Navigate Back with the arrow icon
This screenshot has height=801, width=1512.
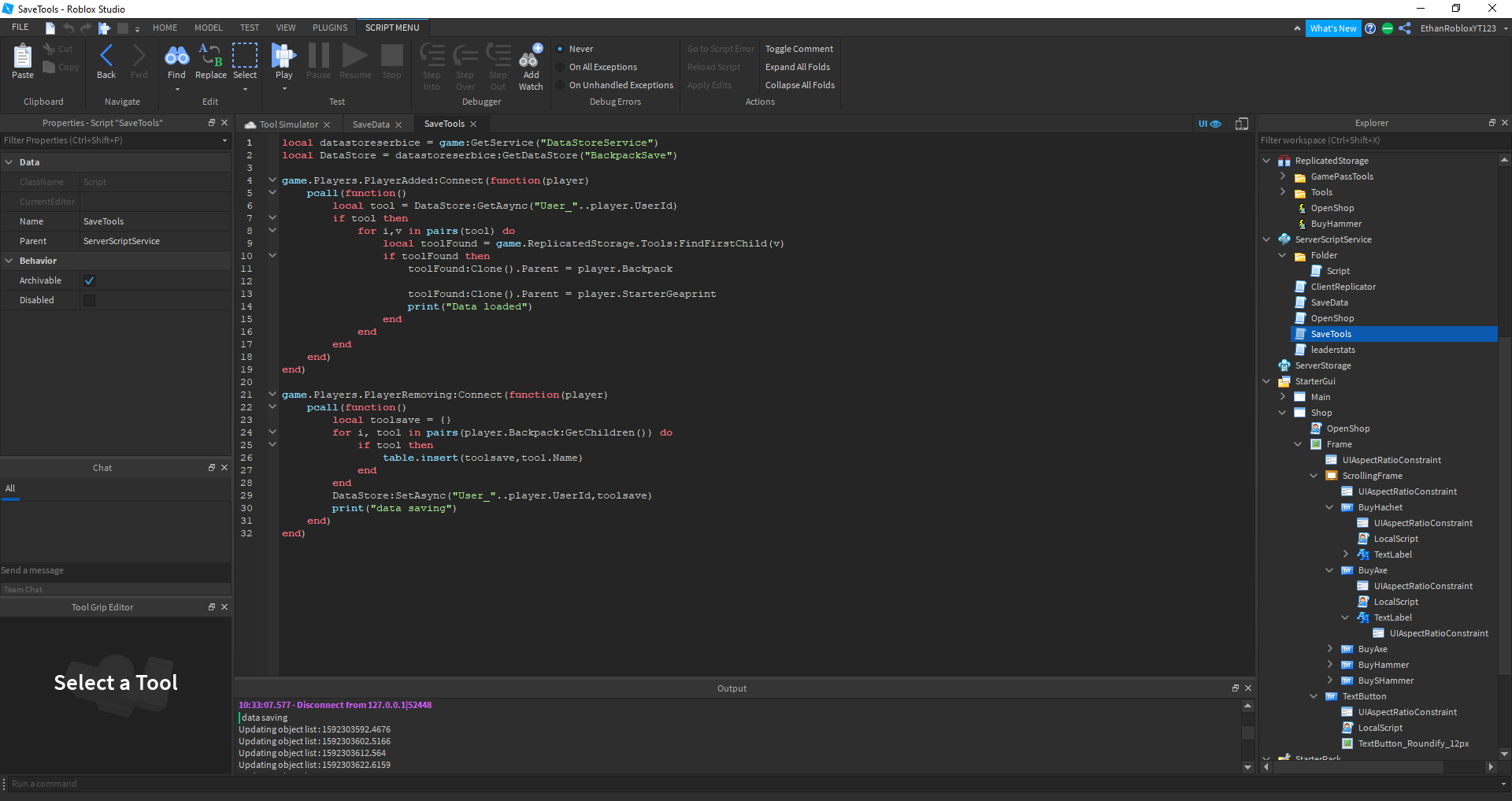click(x=106, y=61)
